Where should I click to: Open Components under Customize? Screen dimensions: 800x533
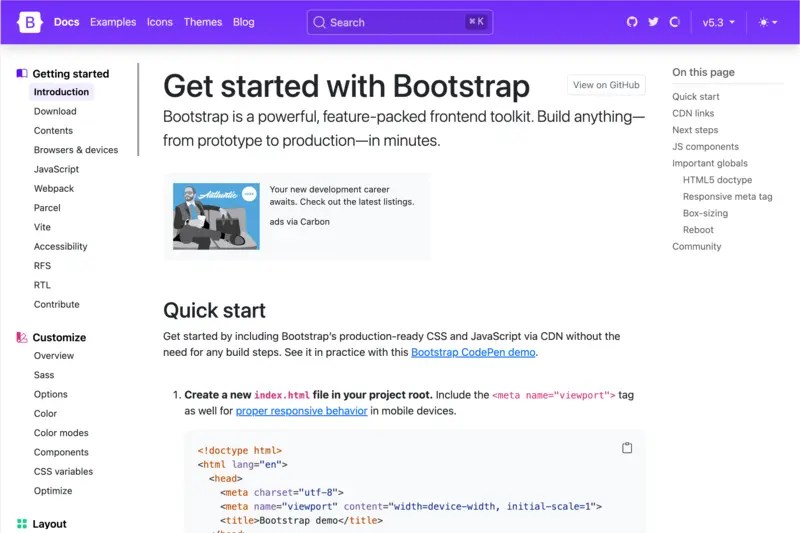pos(61,452)
